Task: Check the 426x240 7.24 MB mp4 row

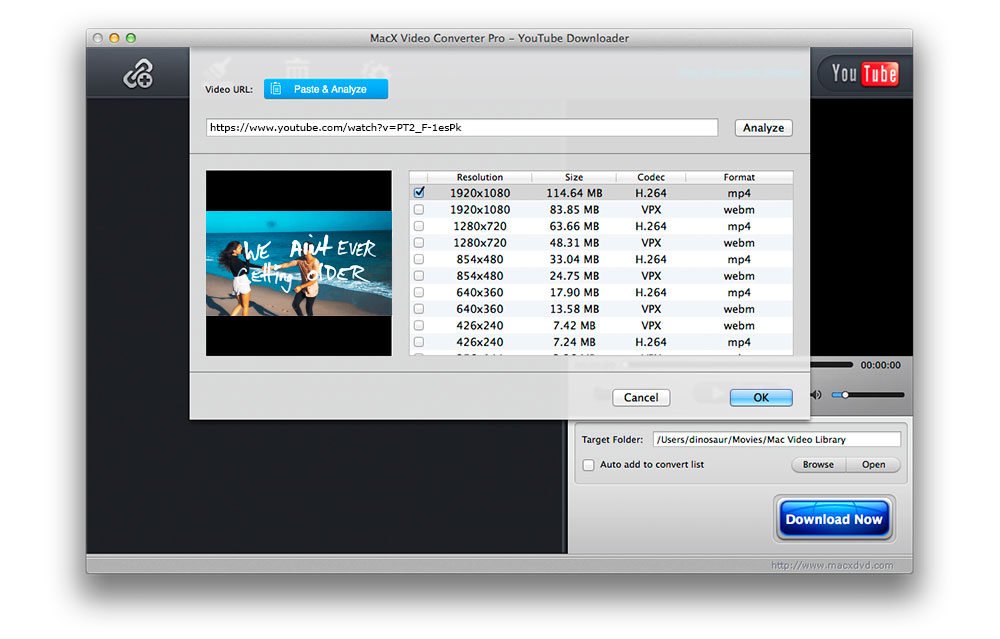Action: [419, 342]
